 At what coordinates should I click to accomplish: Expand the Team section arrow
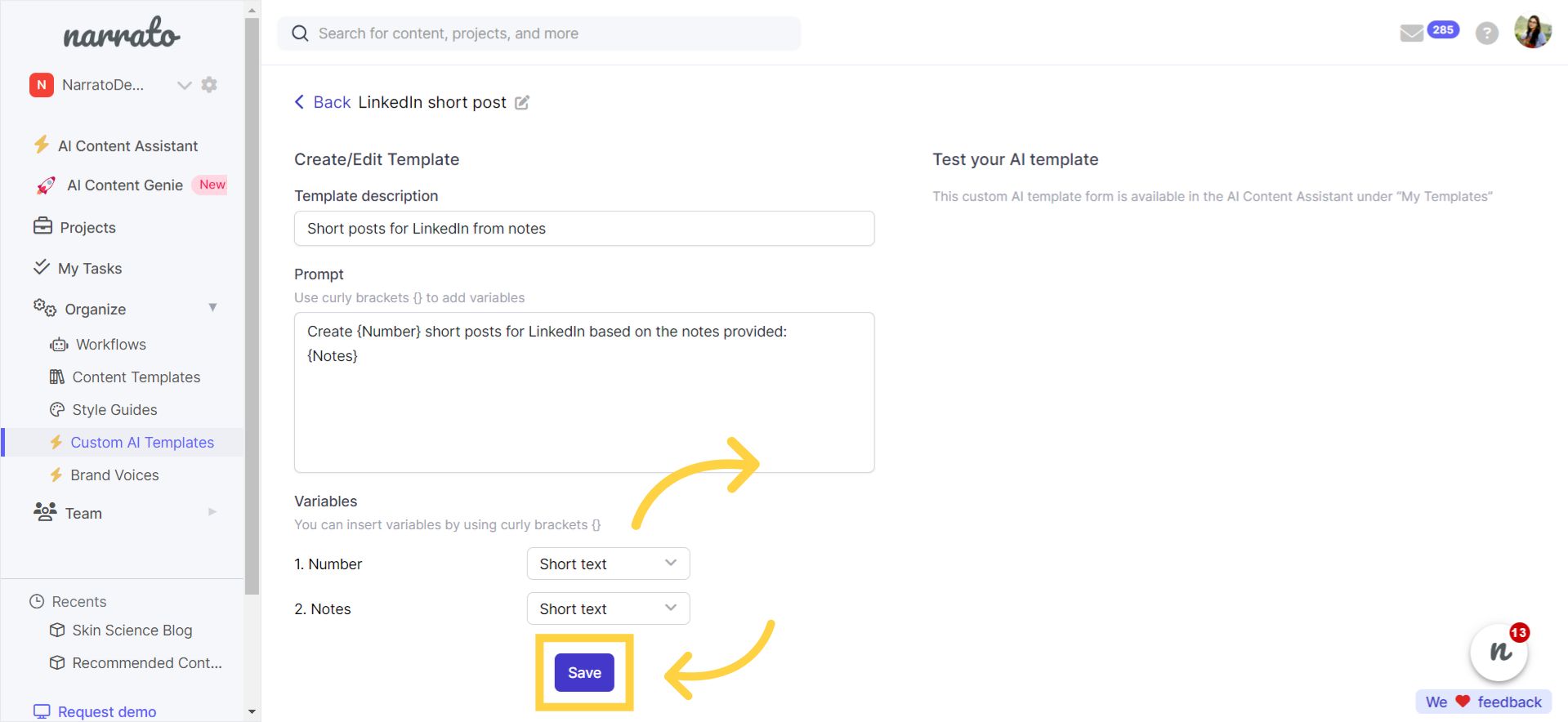[x=212, y=512]
